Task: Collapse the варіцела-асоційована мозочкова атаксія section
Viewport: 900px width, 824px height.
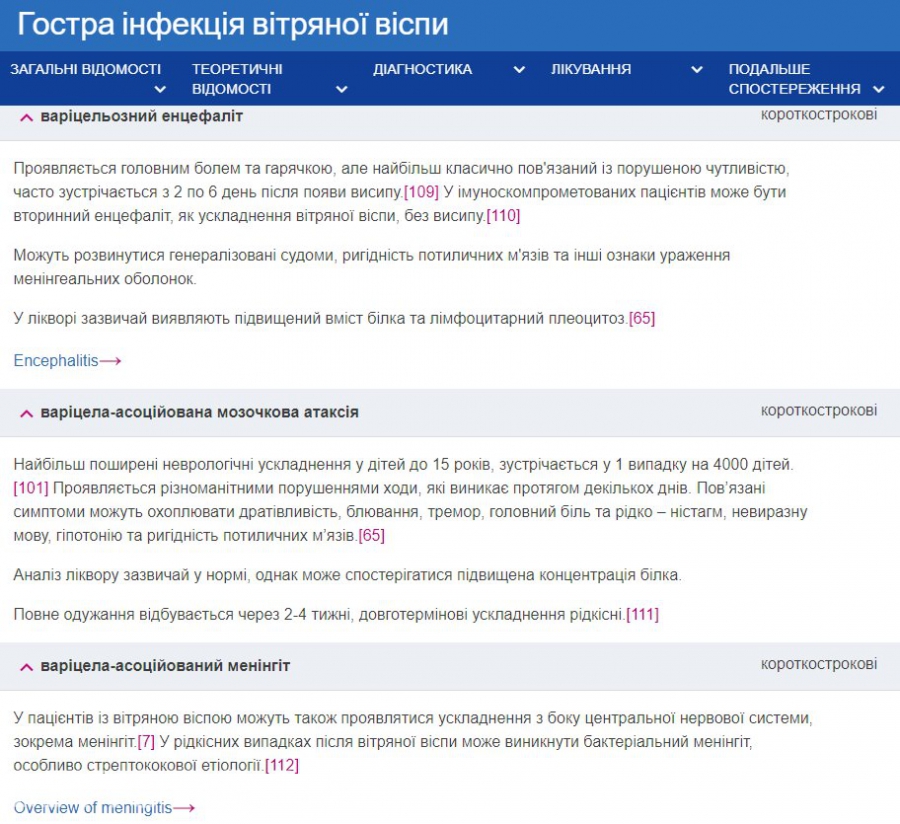Action: (x=27, y=413)
